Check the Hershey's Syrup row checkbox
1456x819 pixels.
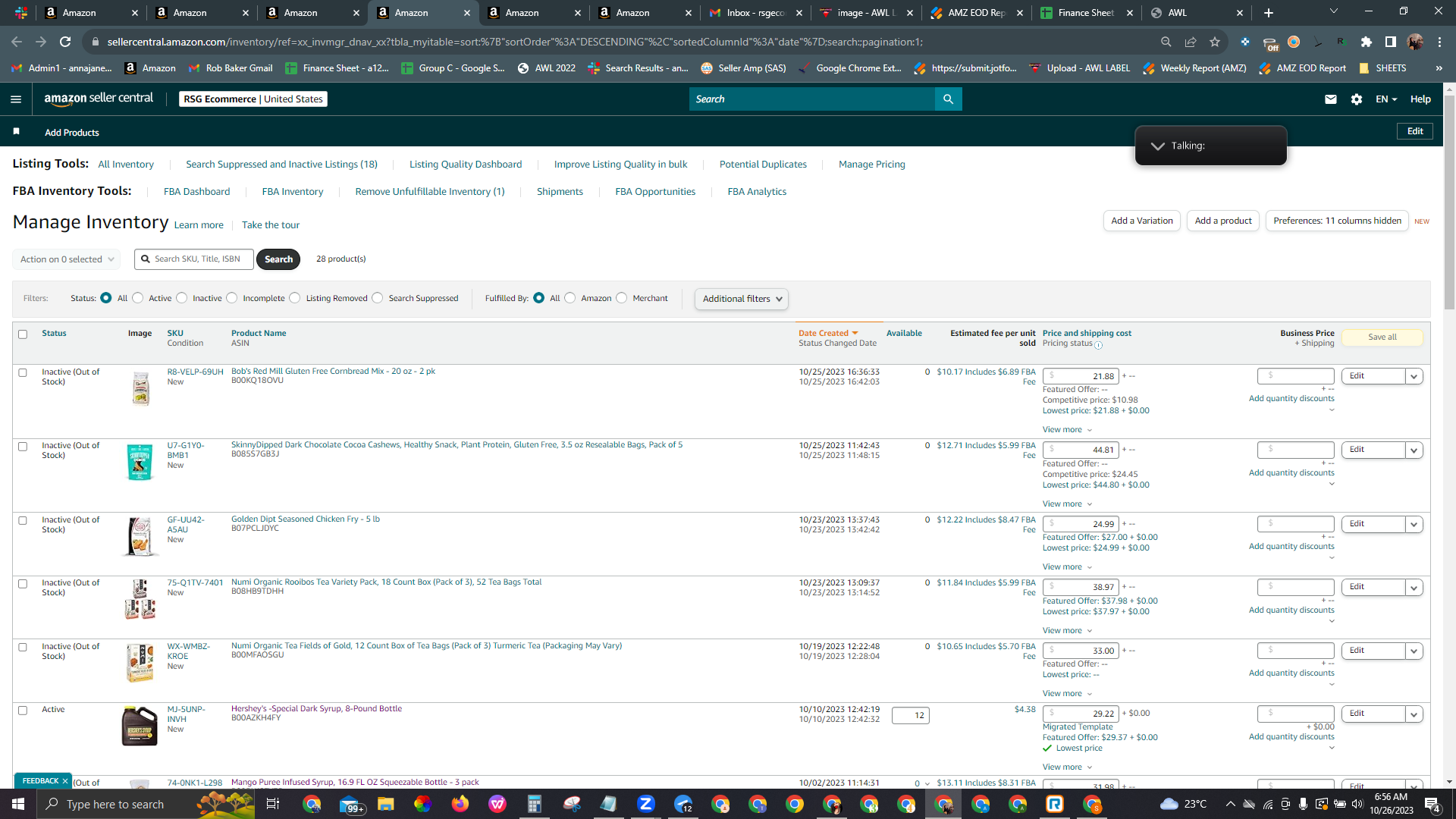23,711
